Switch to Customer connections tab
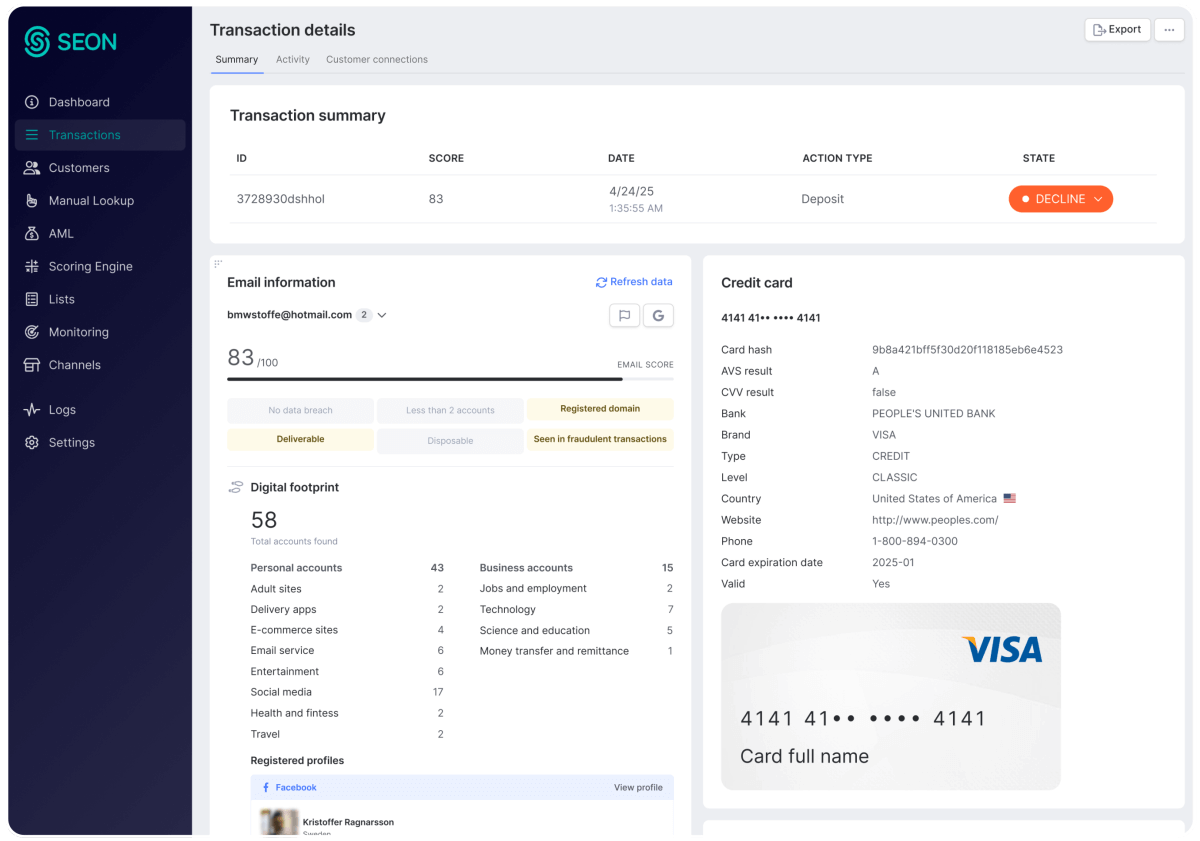 (x=377, y=60)
